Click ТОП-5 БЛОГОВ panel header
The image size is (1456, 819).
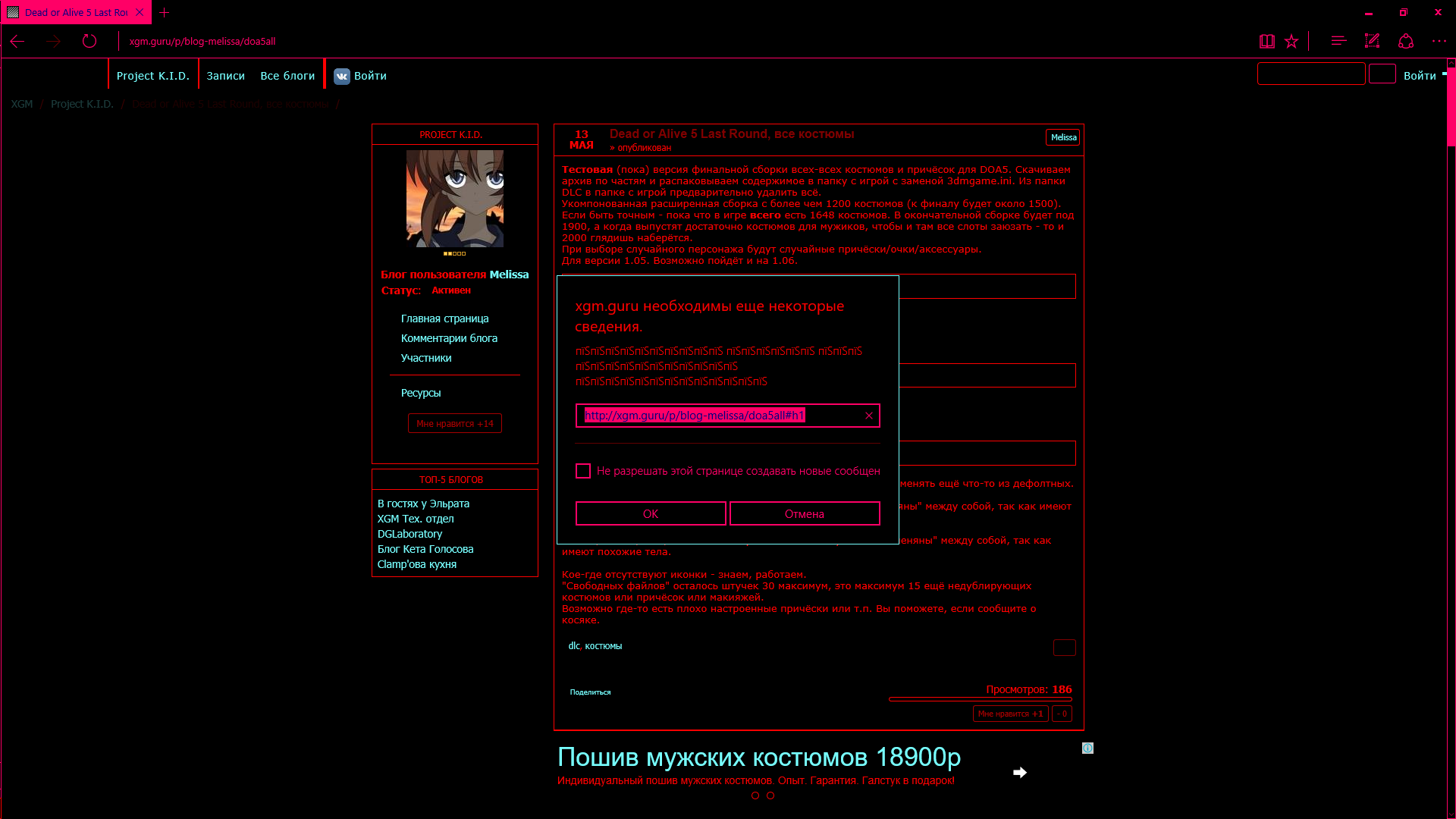[455, 480]
